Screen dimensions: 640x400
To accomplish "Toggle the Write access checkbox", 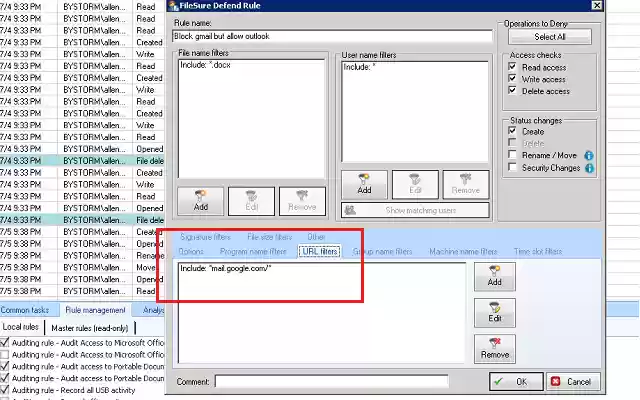I will [x=512, y=78].
